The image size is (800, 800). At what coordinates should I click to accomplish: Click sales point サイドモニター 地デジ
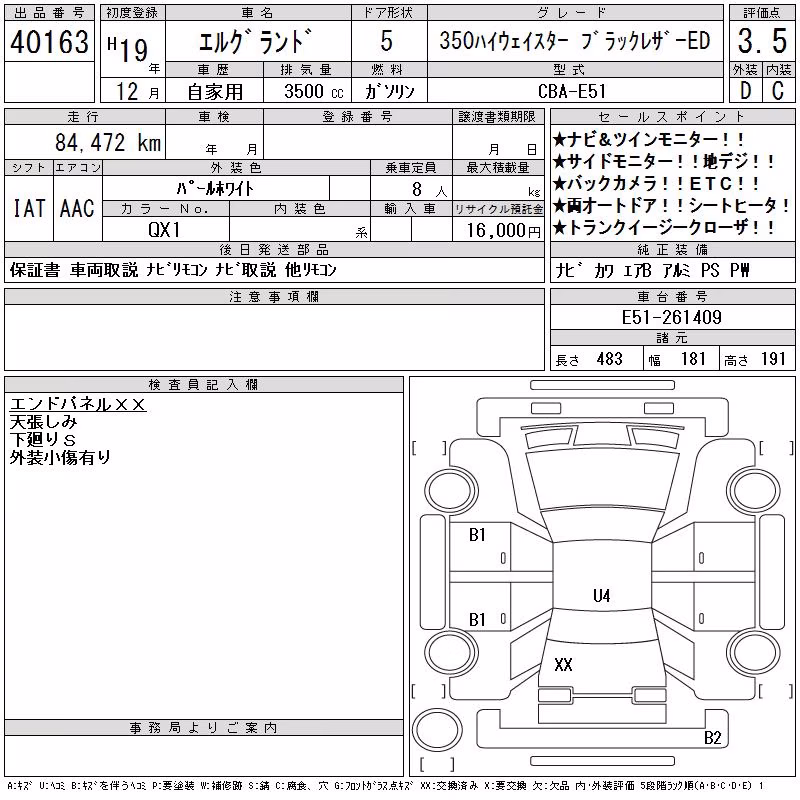click(x=663, y=162)
